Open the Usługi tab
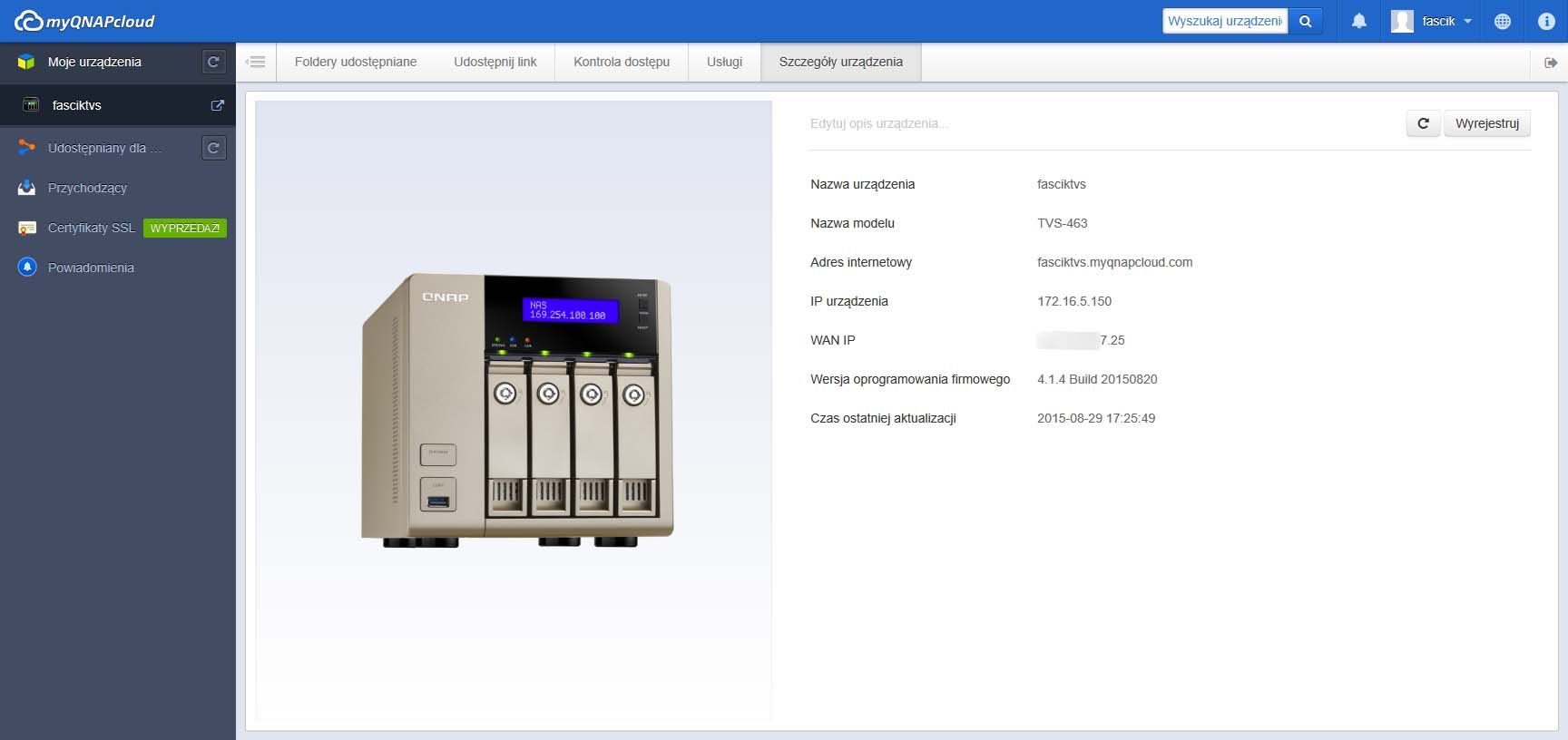The image size is (1568, 740). 724,62
